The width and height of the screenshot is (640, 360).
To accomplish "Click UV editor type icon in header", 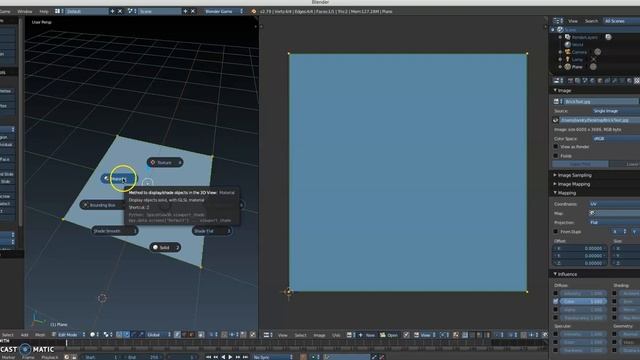I will point(267,335).
